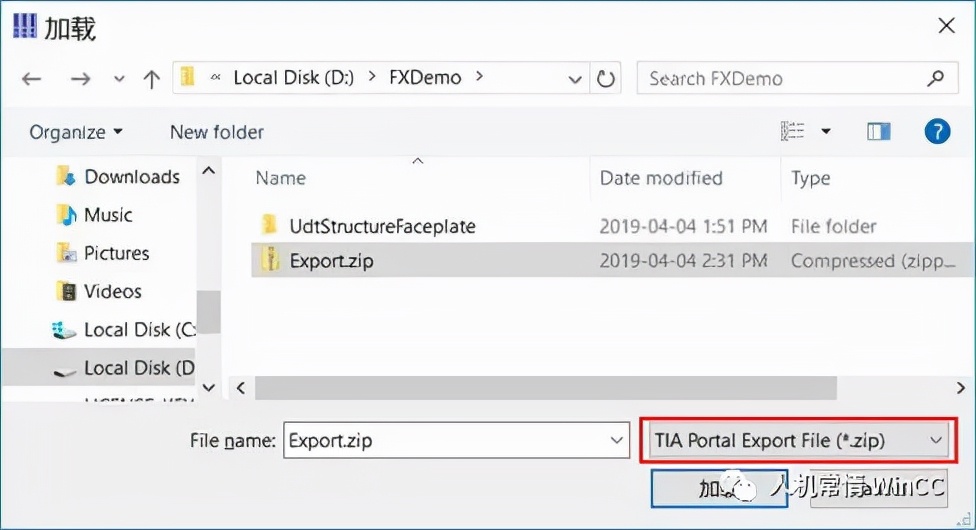Sort files by Date modified column

point(661,178)
